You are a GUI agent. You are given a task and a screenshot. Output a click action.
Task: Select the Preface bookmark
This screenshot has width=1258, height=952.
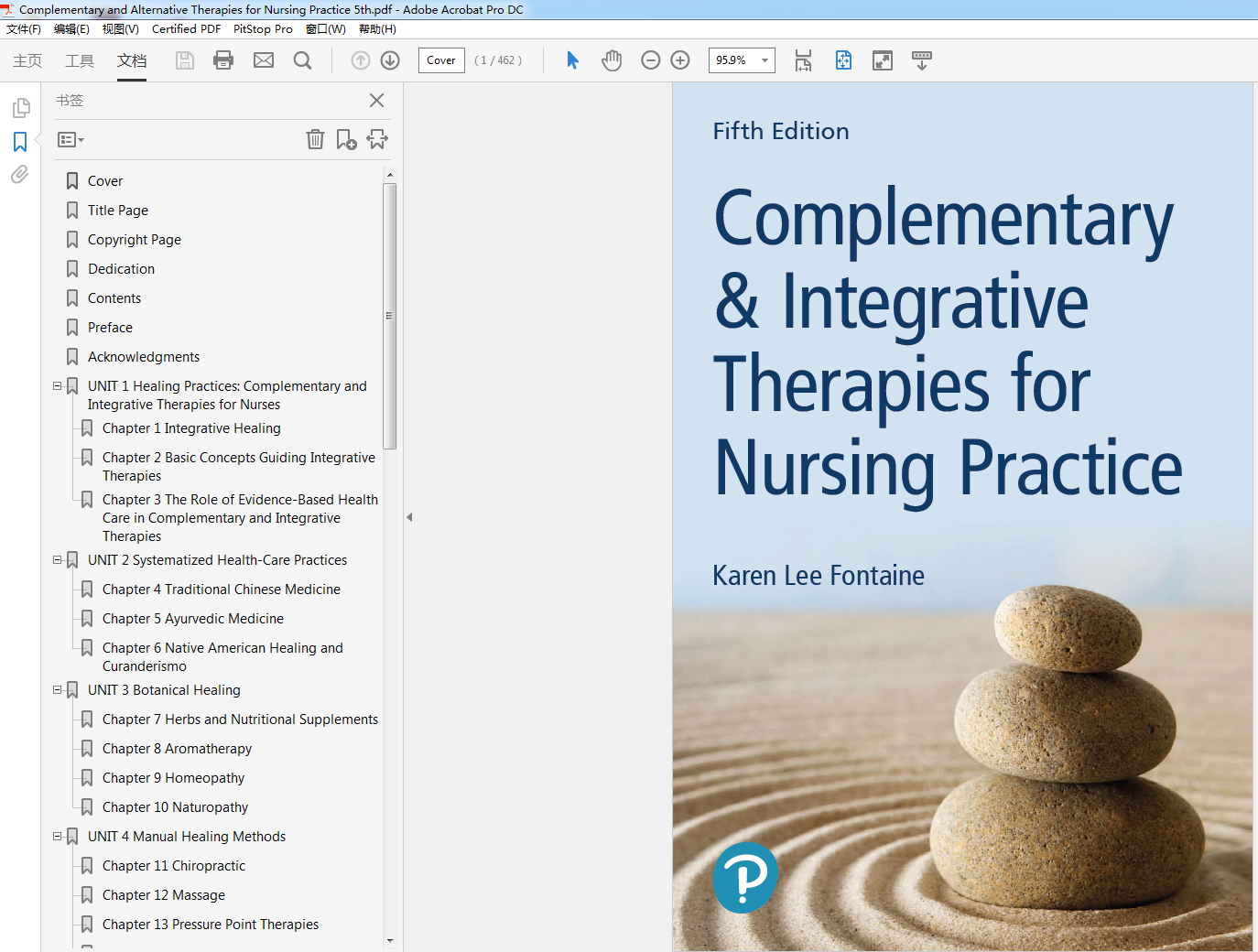tap(110, 328)
